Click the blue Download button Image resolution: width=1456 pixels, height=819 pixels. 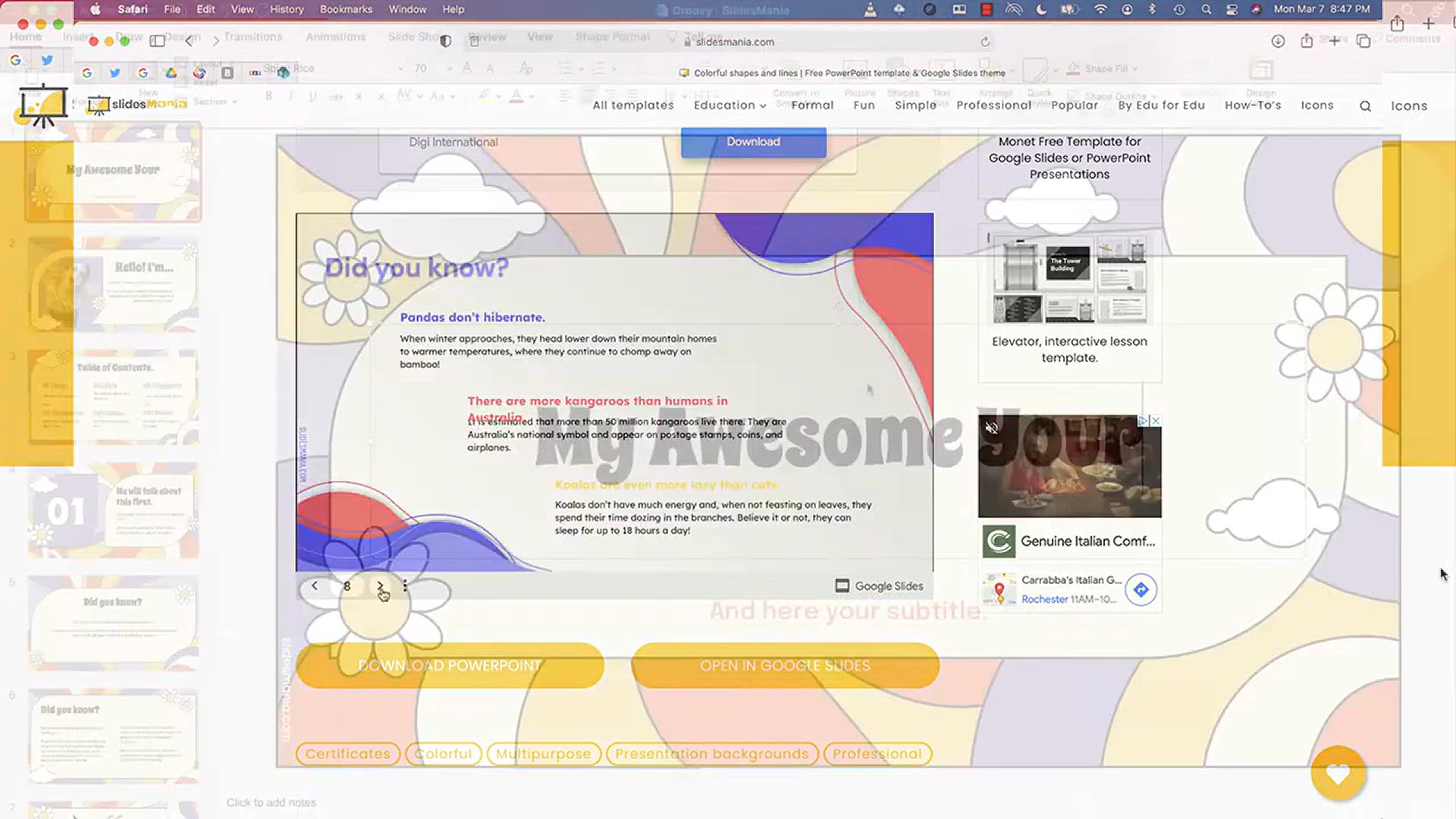pyautogui.click(x=753, y=142)
